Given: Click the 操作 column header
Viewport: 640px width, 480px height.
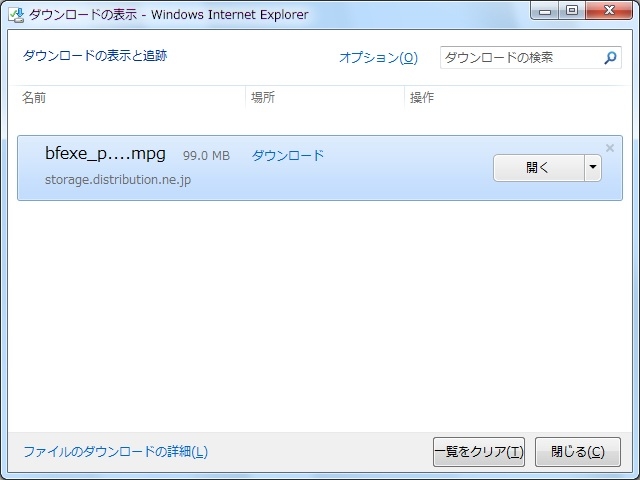Looking at the screenshot, I should [422, 98].
